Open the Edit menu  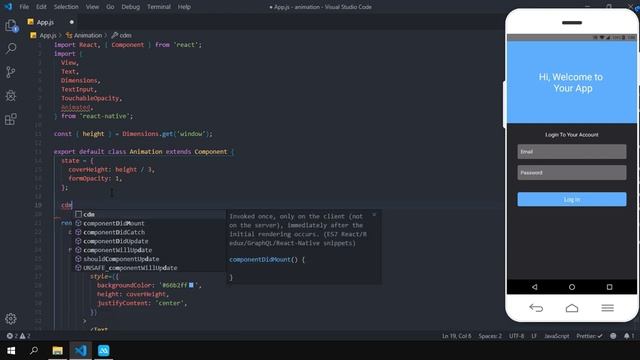41,7
